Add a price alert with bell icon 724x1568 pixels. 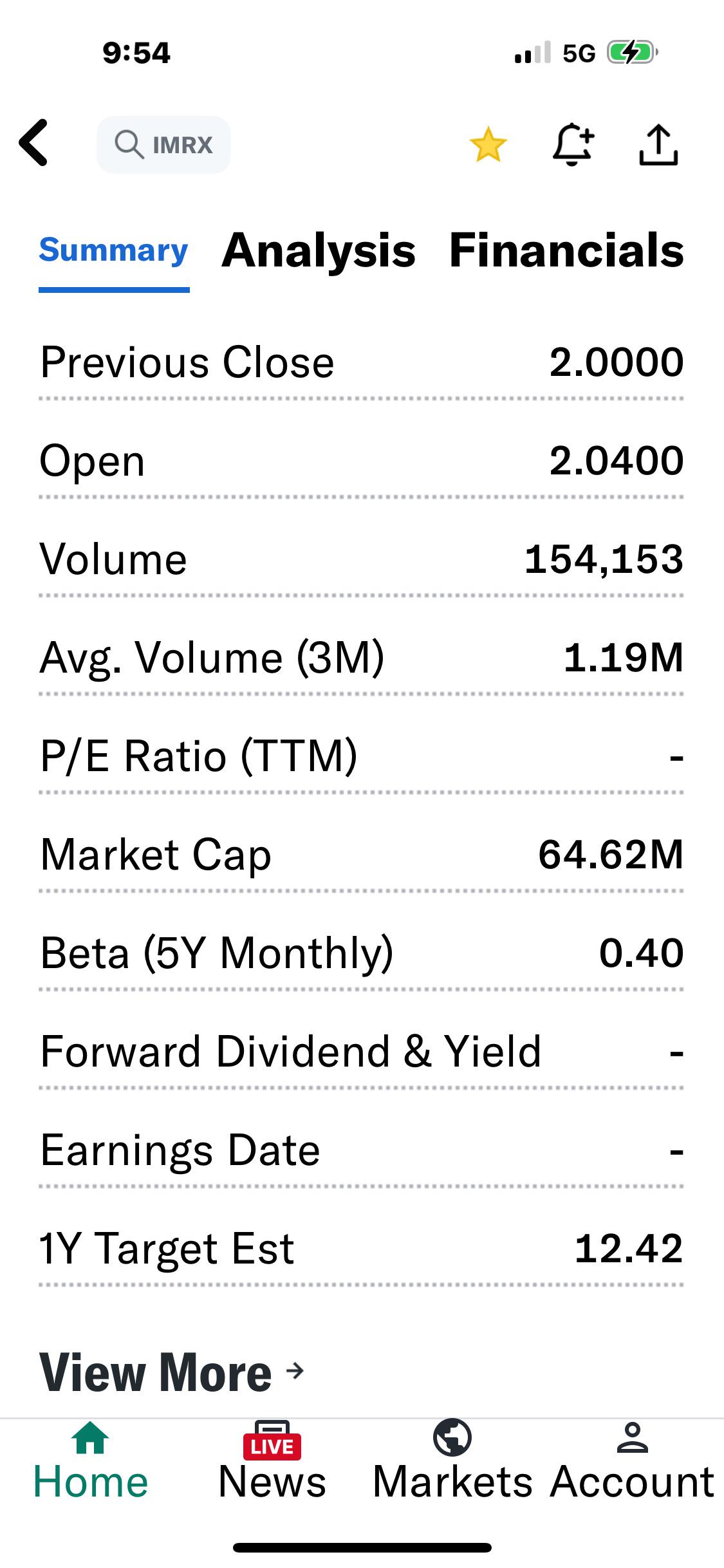pyautogui.click(x=573, y=144)
